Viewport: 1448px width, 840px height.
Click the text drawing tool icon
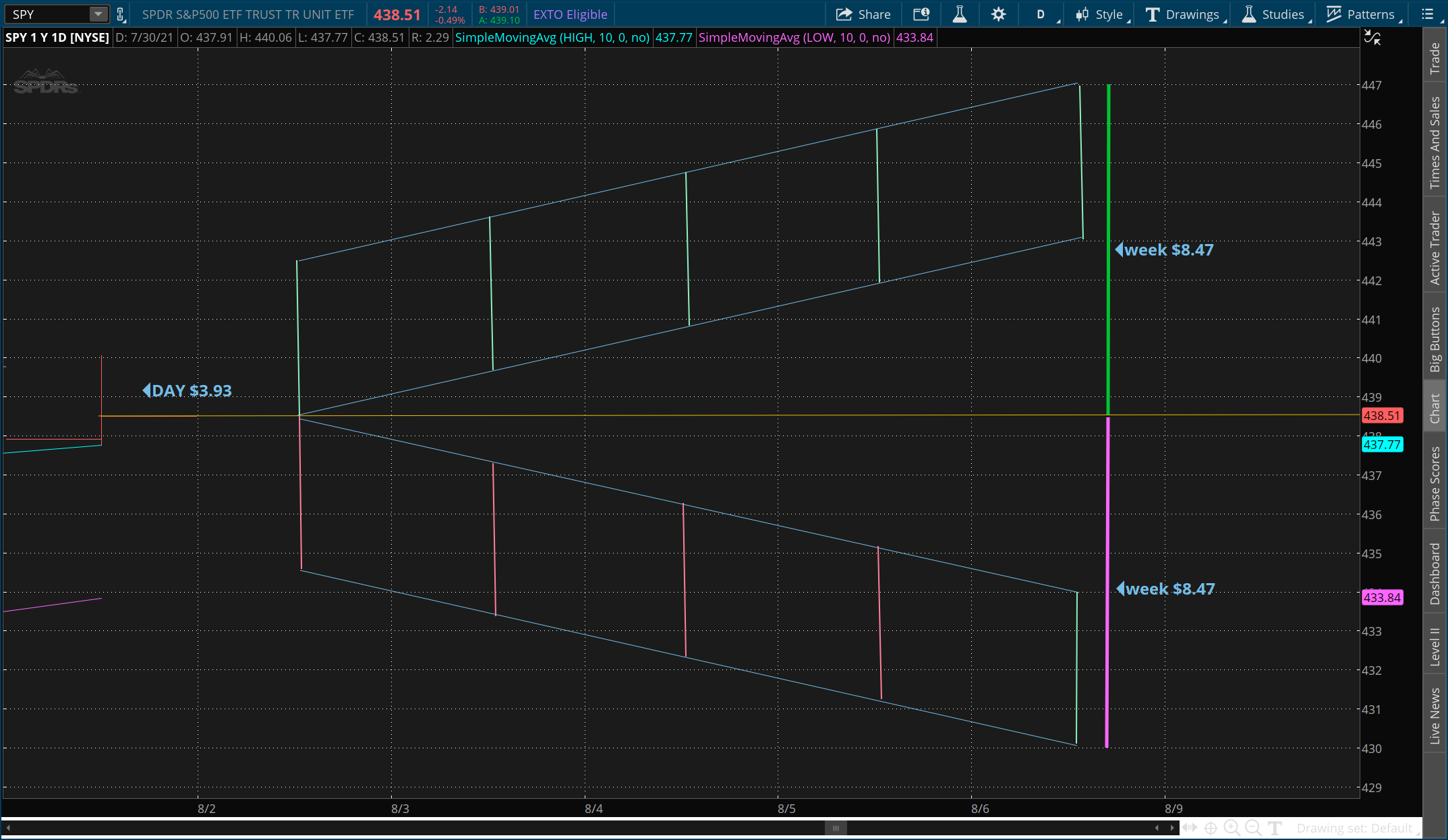(x=1275, y=828)
